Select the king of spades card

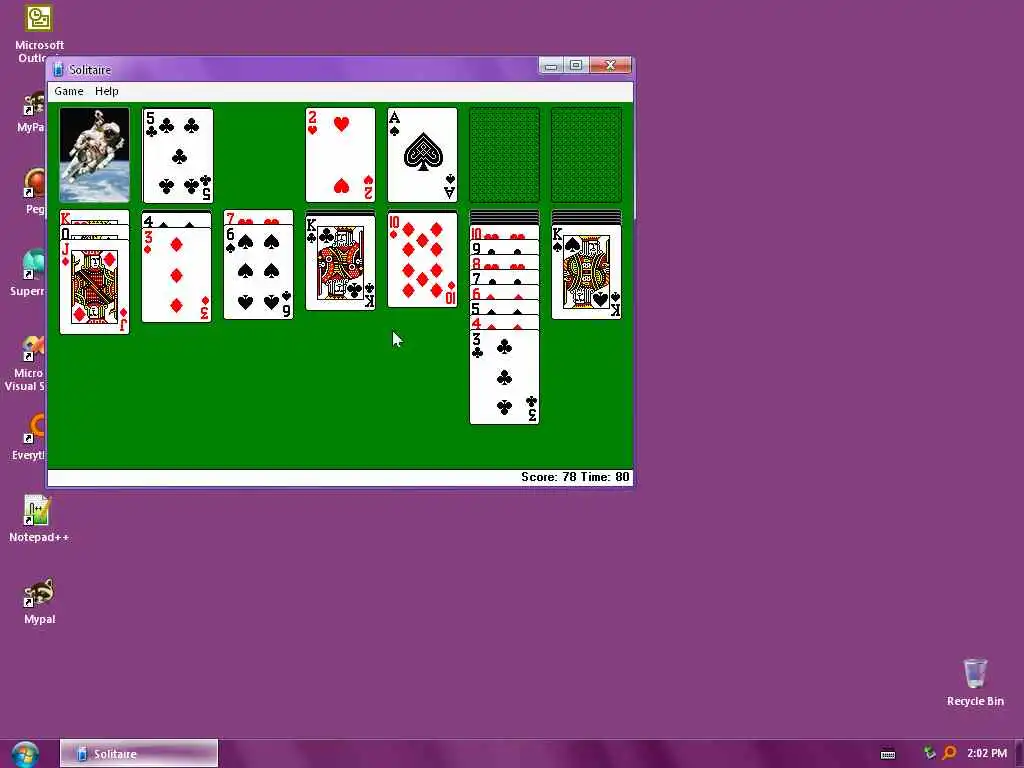(586, 272)
